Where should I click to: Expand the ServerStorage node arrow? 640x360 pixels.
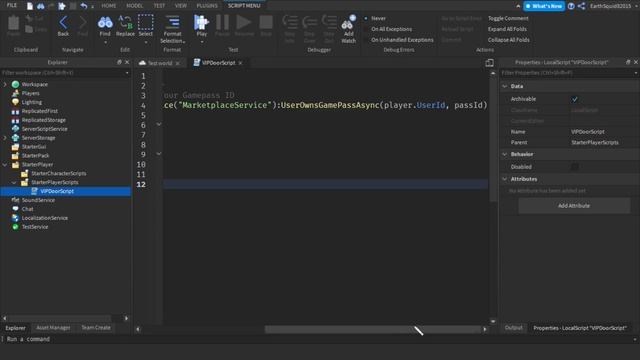tap(5, 138)
